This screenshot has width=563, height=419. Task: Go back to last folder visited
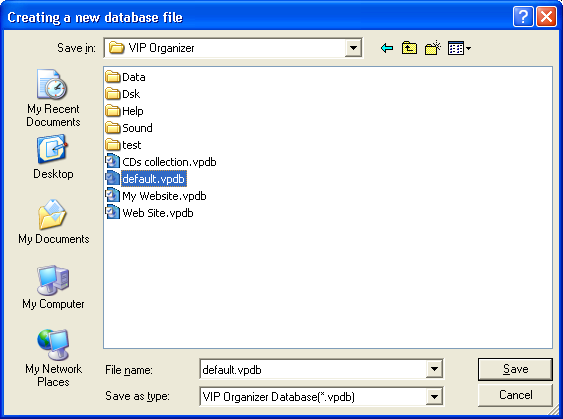[387, 48]
